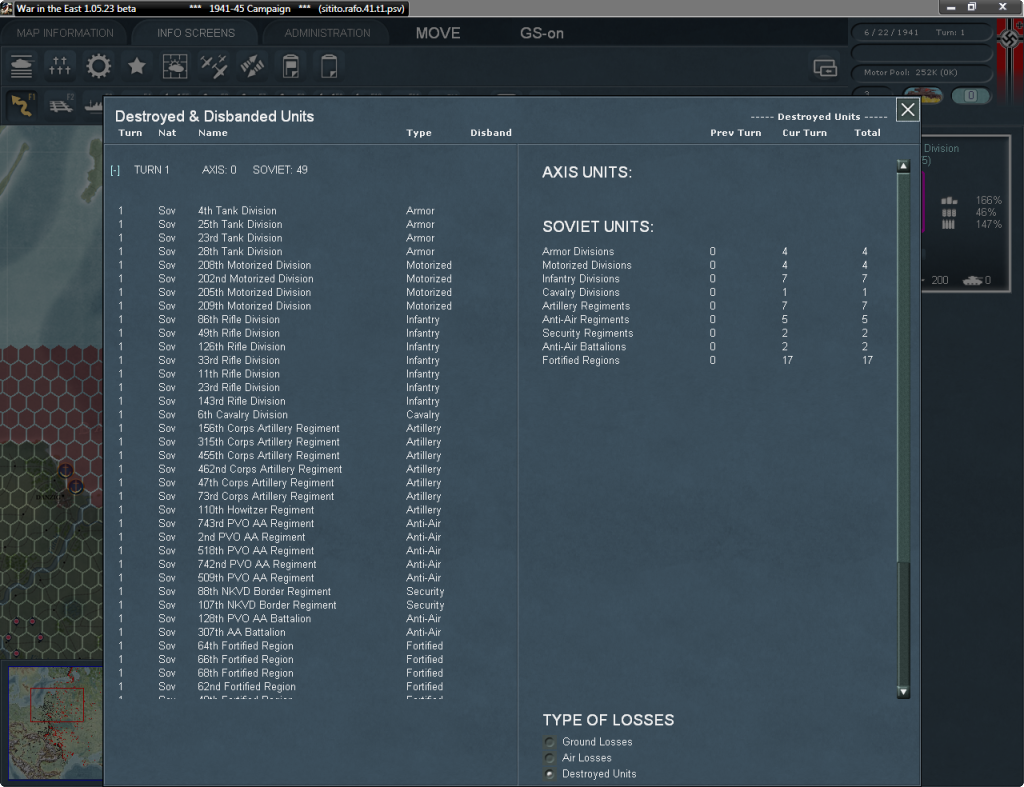The width and height of the screenshot is (1024, 787).
Task: Click the window switch icon near date panel
Action: pyautogui.click(x=825, y=67)
